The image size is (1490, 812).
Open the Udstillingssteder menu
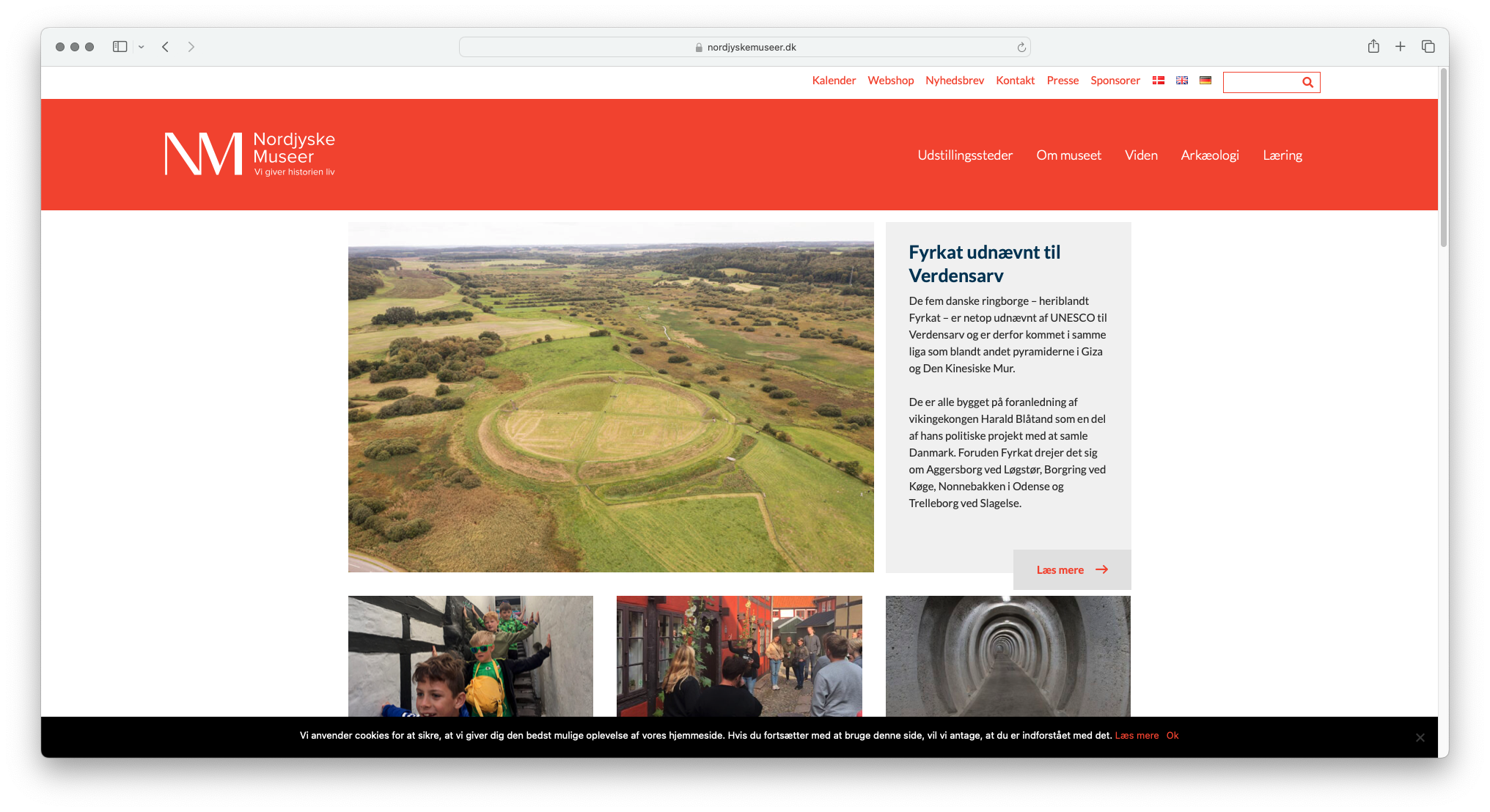coord(965,155)
